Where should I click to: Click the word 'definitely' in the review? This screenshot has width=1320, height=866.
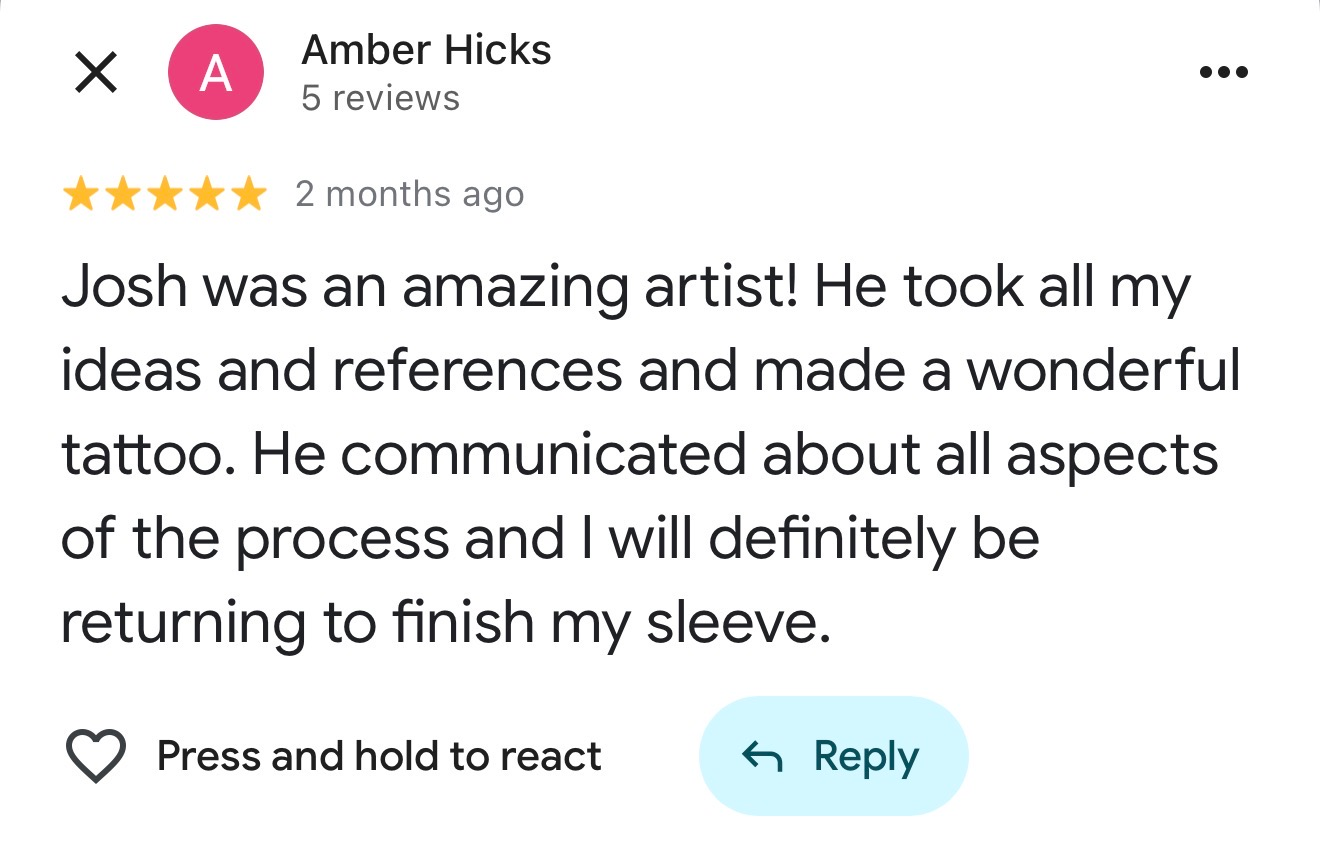(830, 539)
